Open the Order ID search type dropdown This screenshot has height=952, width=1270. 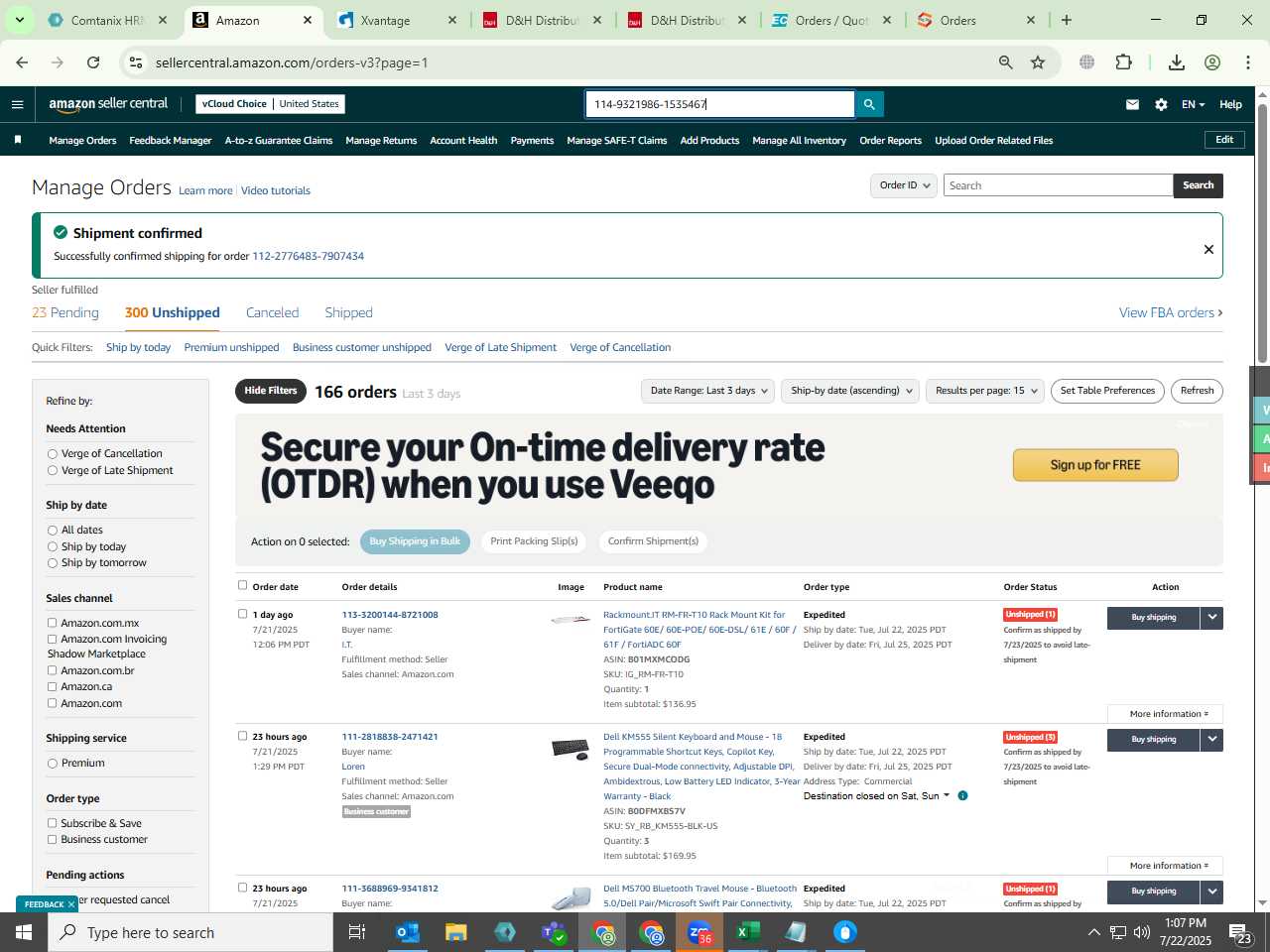(x=904, y=185)
